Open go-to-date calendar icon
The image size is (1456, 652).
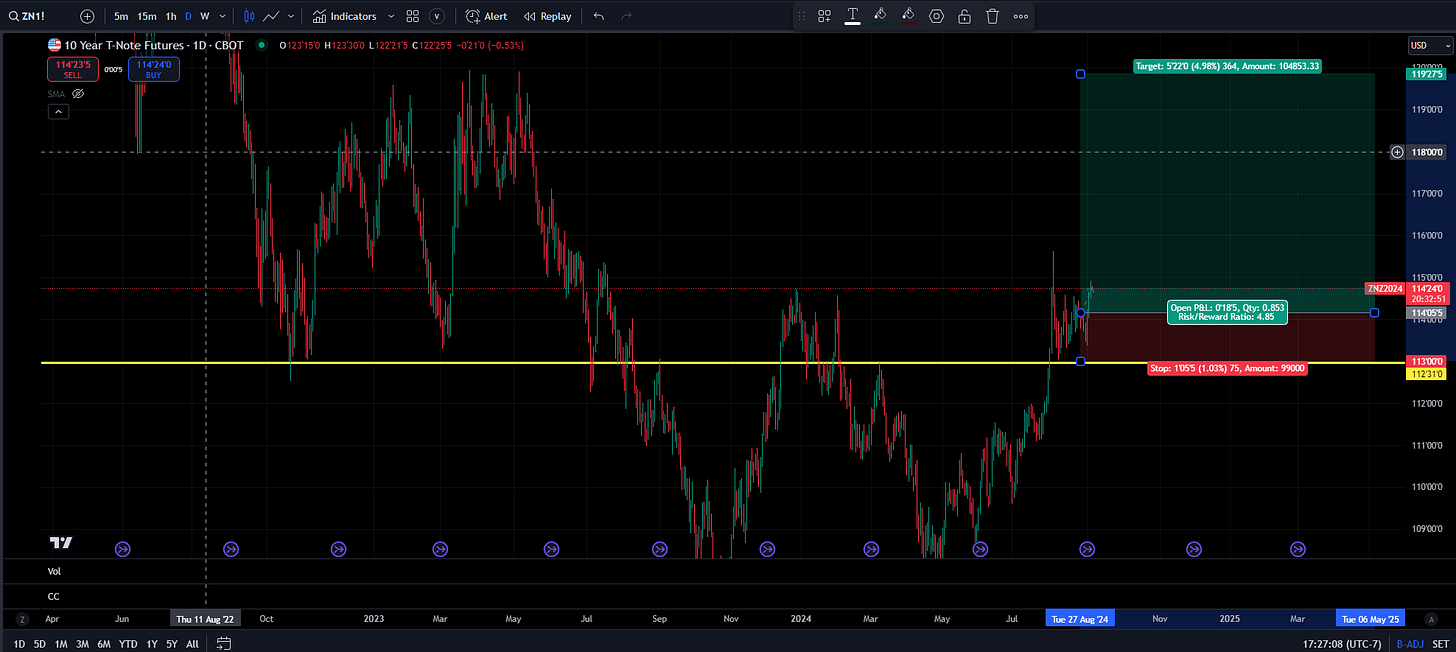click(x=223, y=643)
